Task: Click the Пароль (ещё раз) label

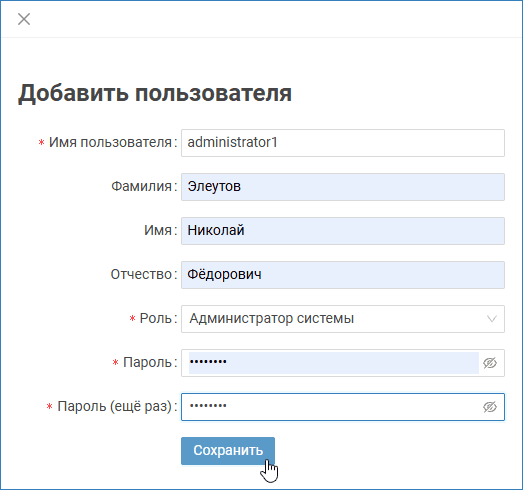Action: (x=114, y=407)
